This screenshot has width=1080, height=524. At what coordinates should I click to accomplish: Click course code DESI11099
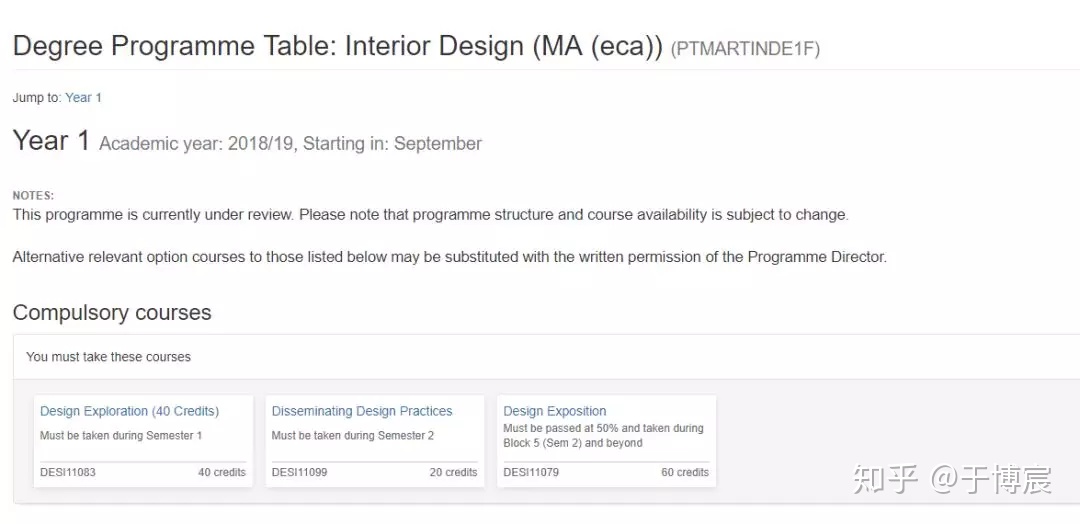300,472
